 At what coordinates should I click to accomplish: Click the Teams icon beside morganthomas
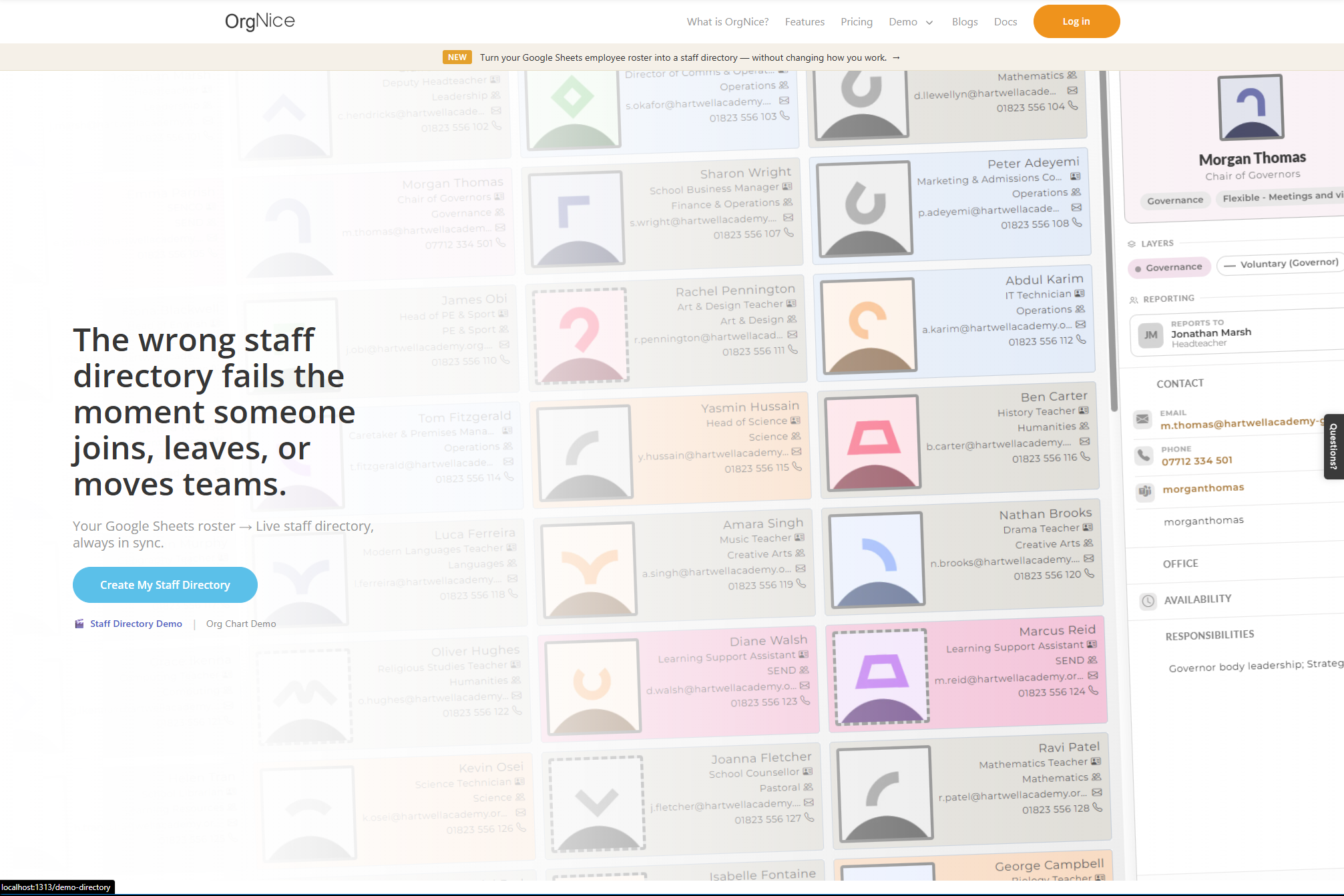click(1146, 491)
